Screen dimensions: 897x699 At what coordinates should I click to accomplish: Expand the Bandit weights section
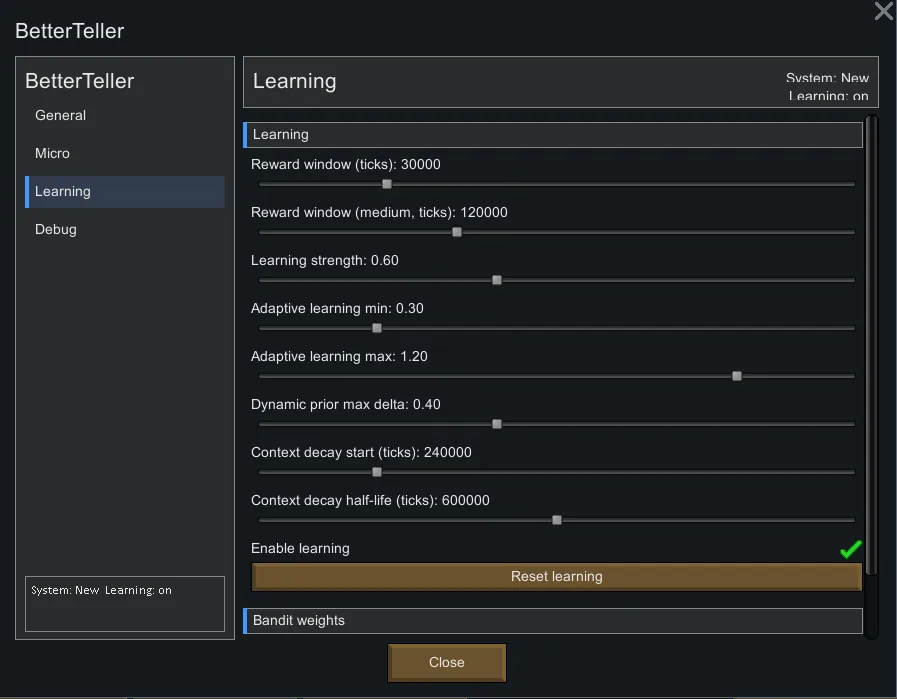point(552,621)
